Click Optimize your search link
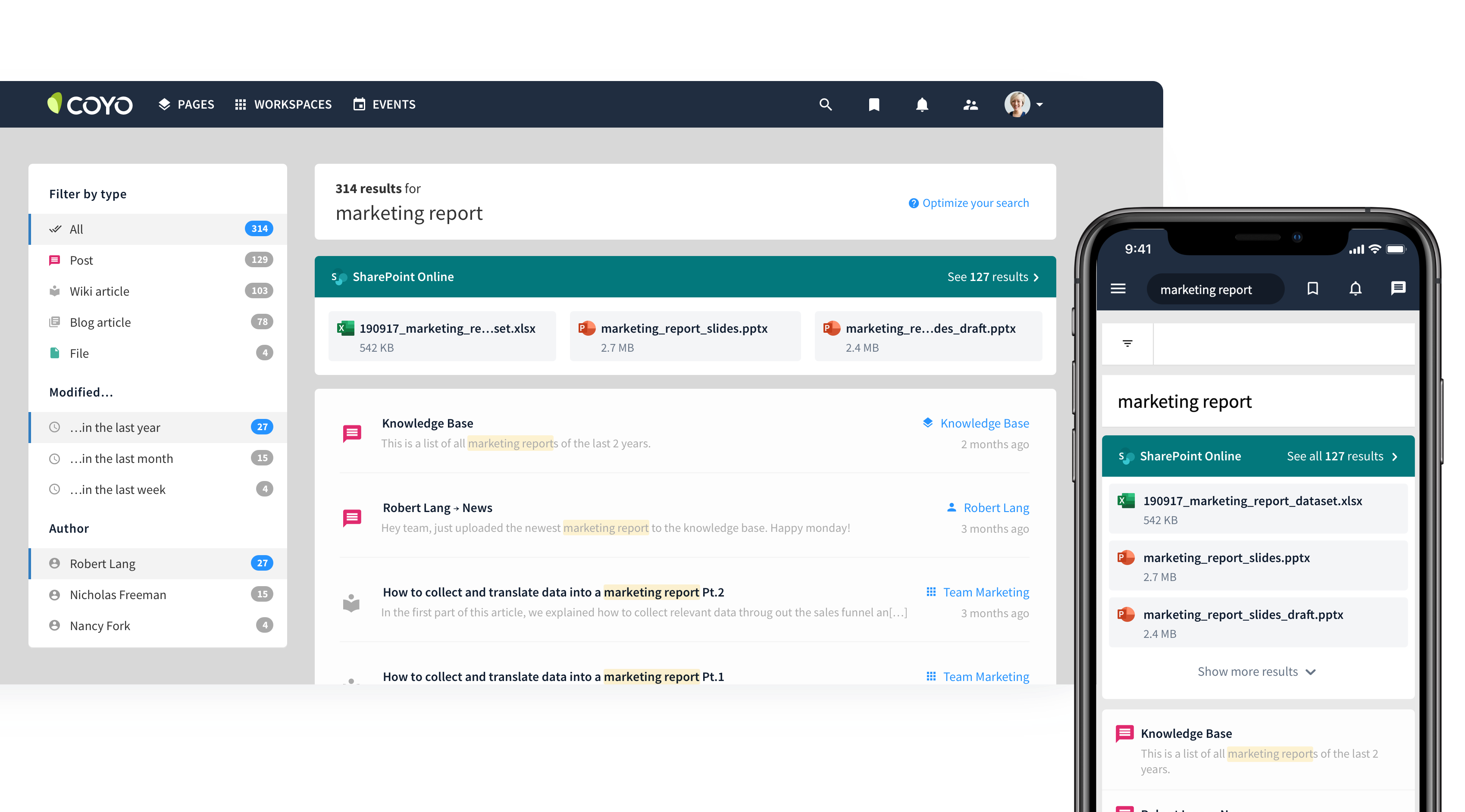 click(x=975, y=203)
